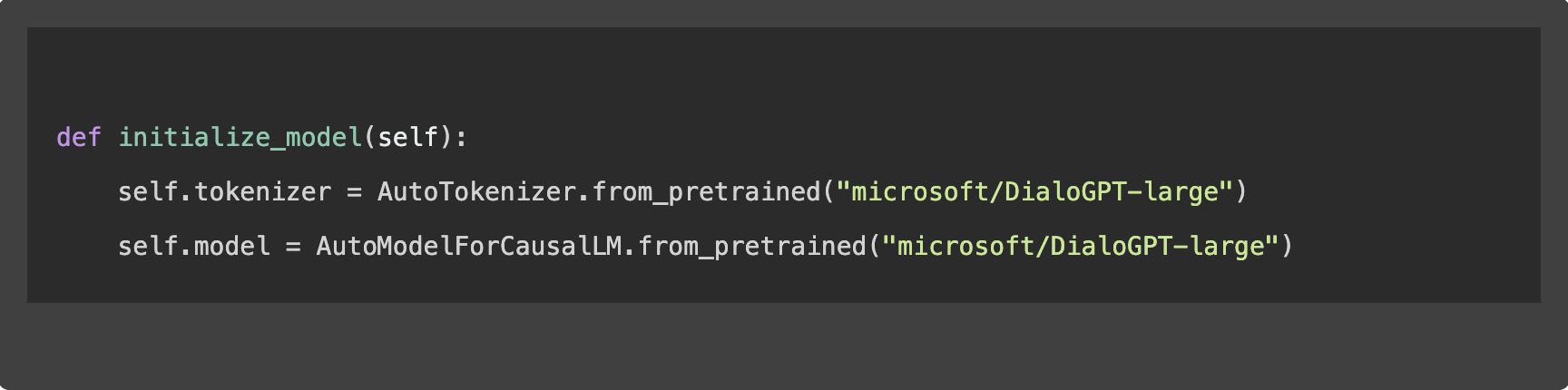Click the DialoGPT-large string on the model line
The width and height of the screenshot is (1568, 390).
click(x=1081, y=246)
